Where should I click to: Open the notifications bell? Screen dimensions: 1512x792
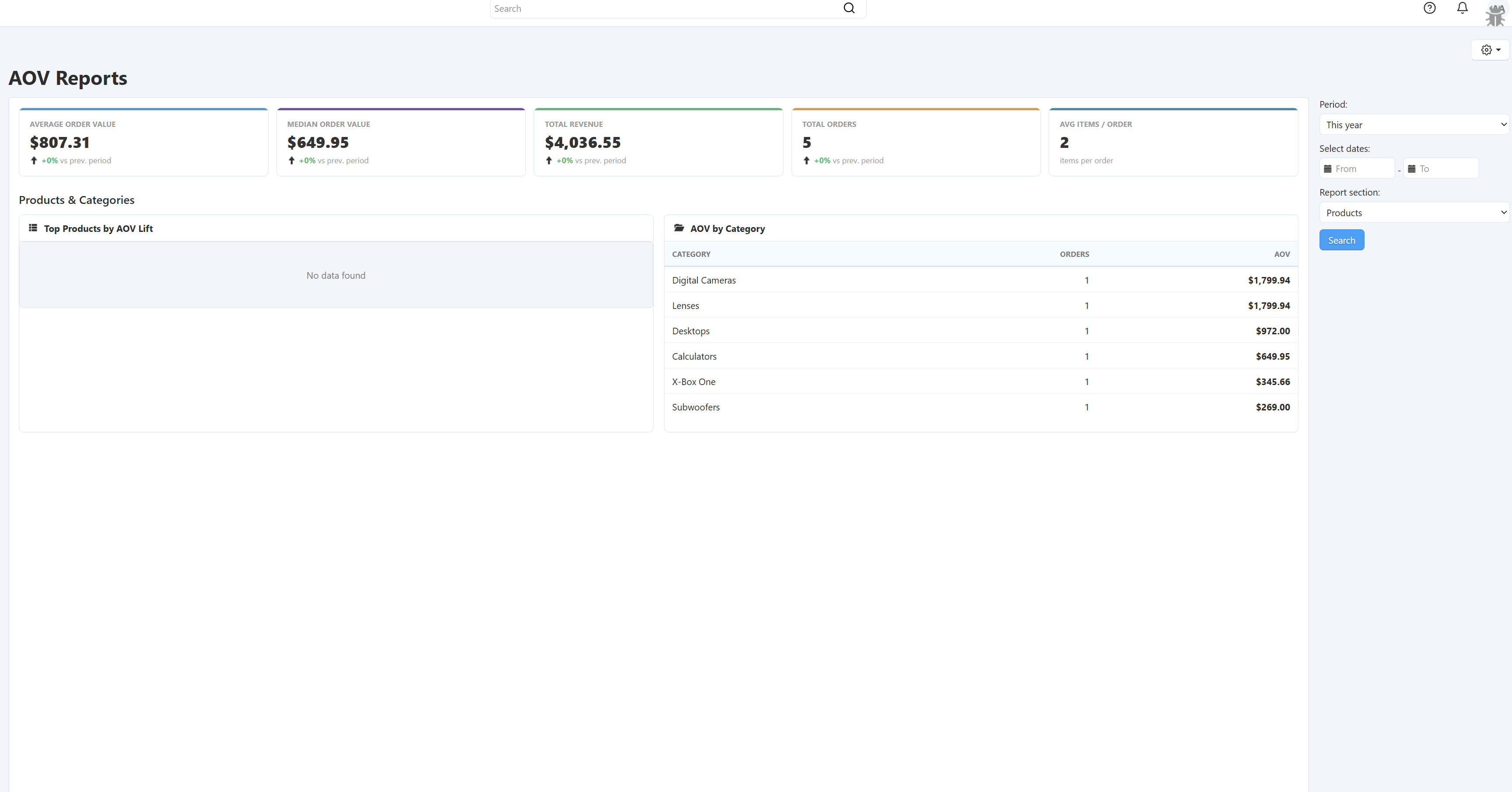(x=1462, y=8)
